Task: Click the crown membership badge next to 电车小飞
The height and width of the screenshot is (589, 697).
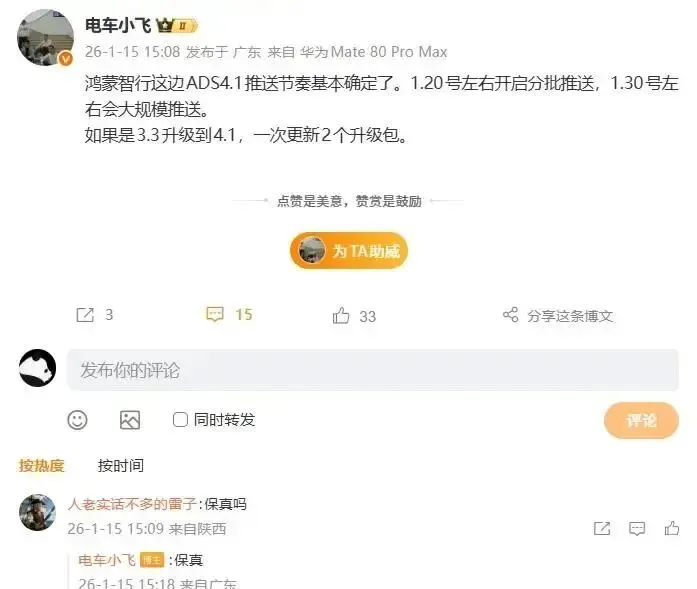Action: click(177, 26)
